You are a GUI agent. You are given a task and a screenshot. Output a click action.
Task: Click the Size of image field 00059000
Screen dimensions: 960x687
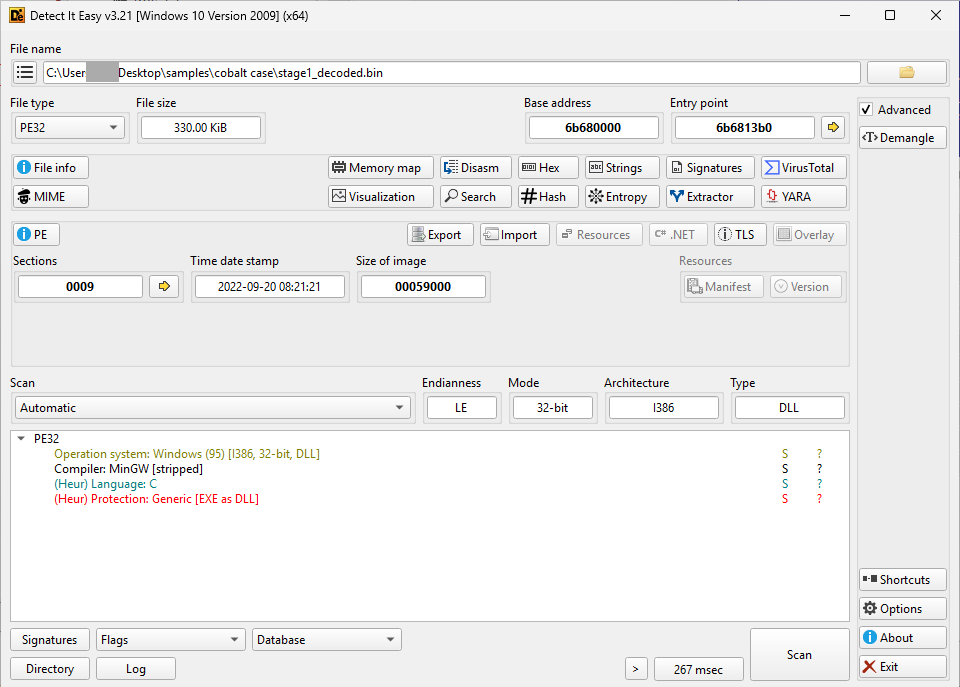pos(423,287)
